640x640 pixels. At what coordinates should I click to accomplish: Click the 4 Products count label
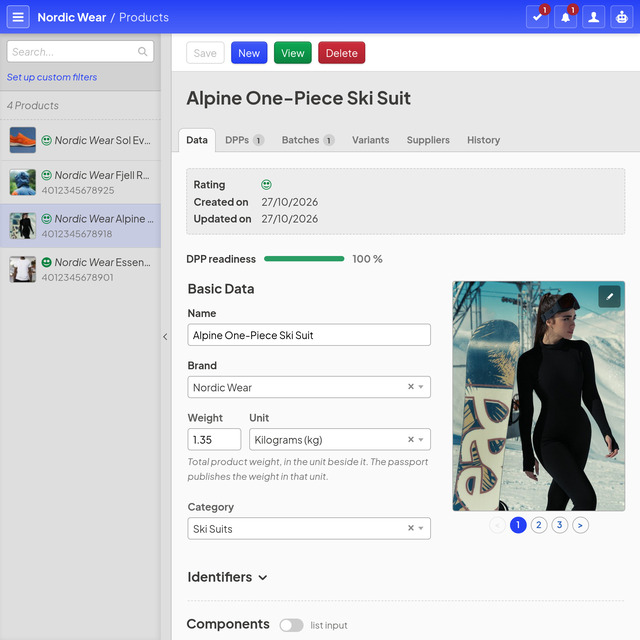pos(33,106)
